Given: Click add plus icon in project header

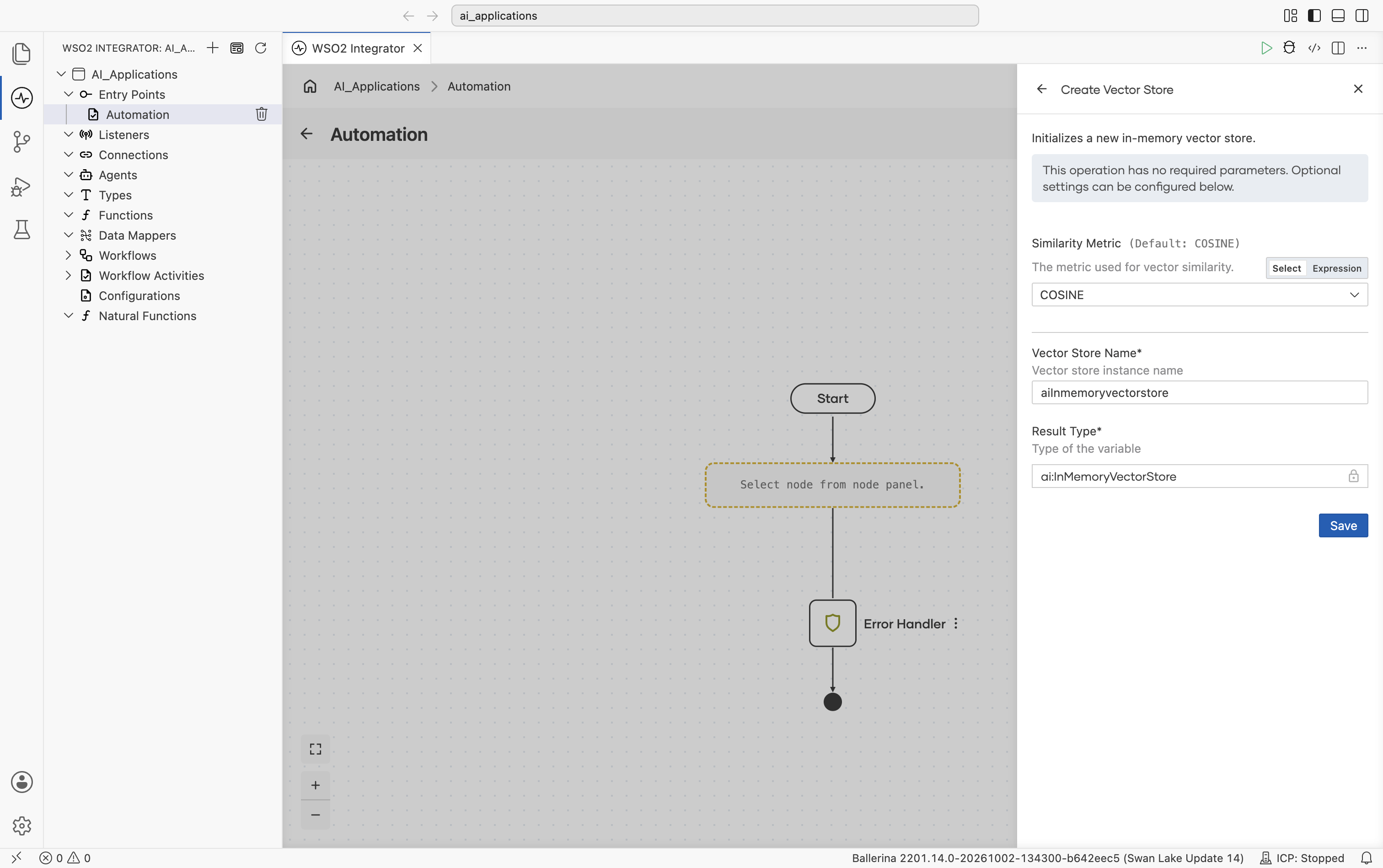Looking at the screenshot, I should [212, 48].
